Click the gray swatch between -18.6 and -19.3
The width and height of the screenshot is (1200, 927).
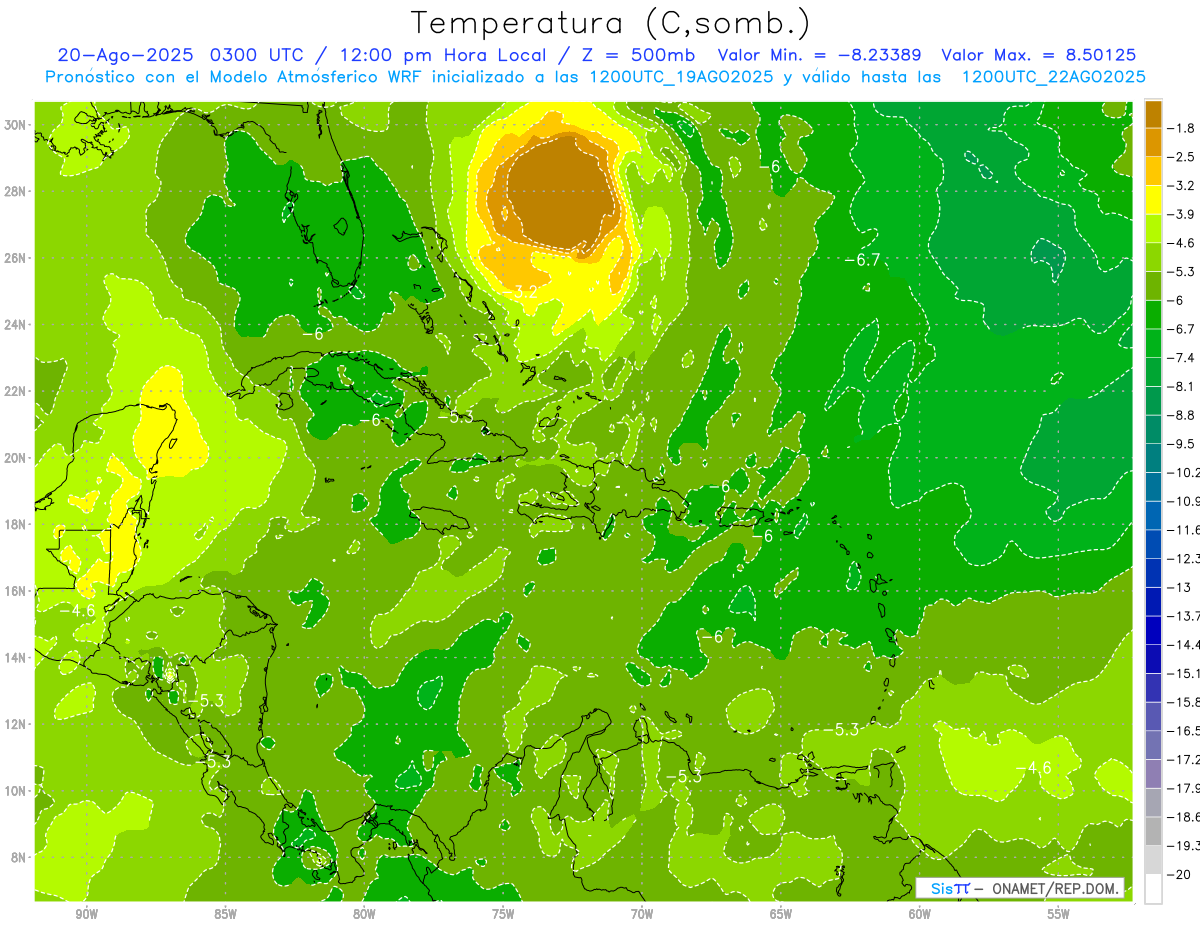tap(1153, 831)
